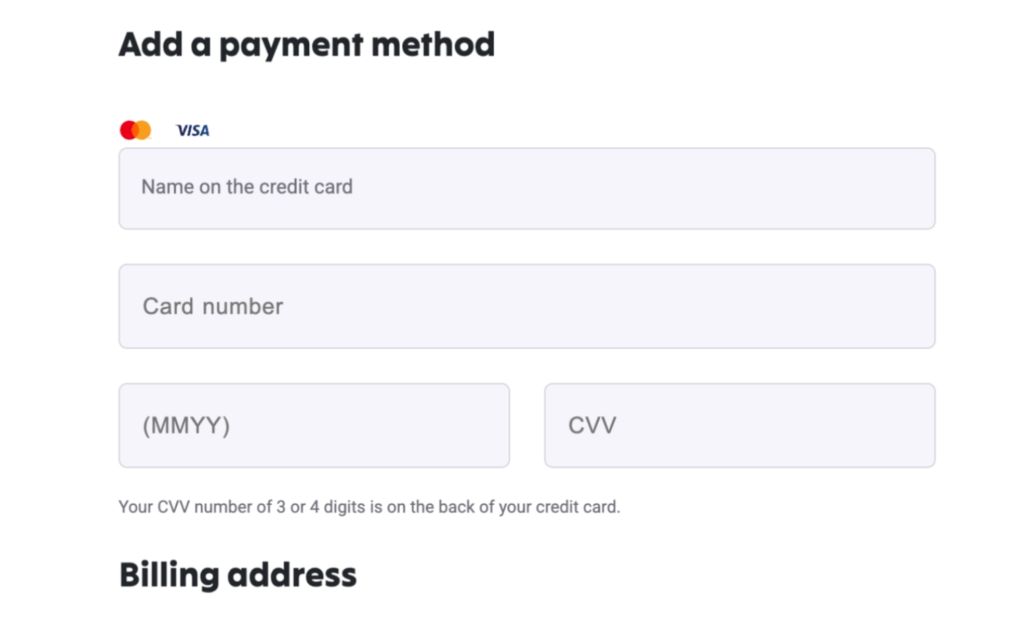Place cursor in cardholder name box

click(x=527, y=189)
